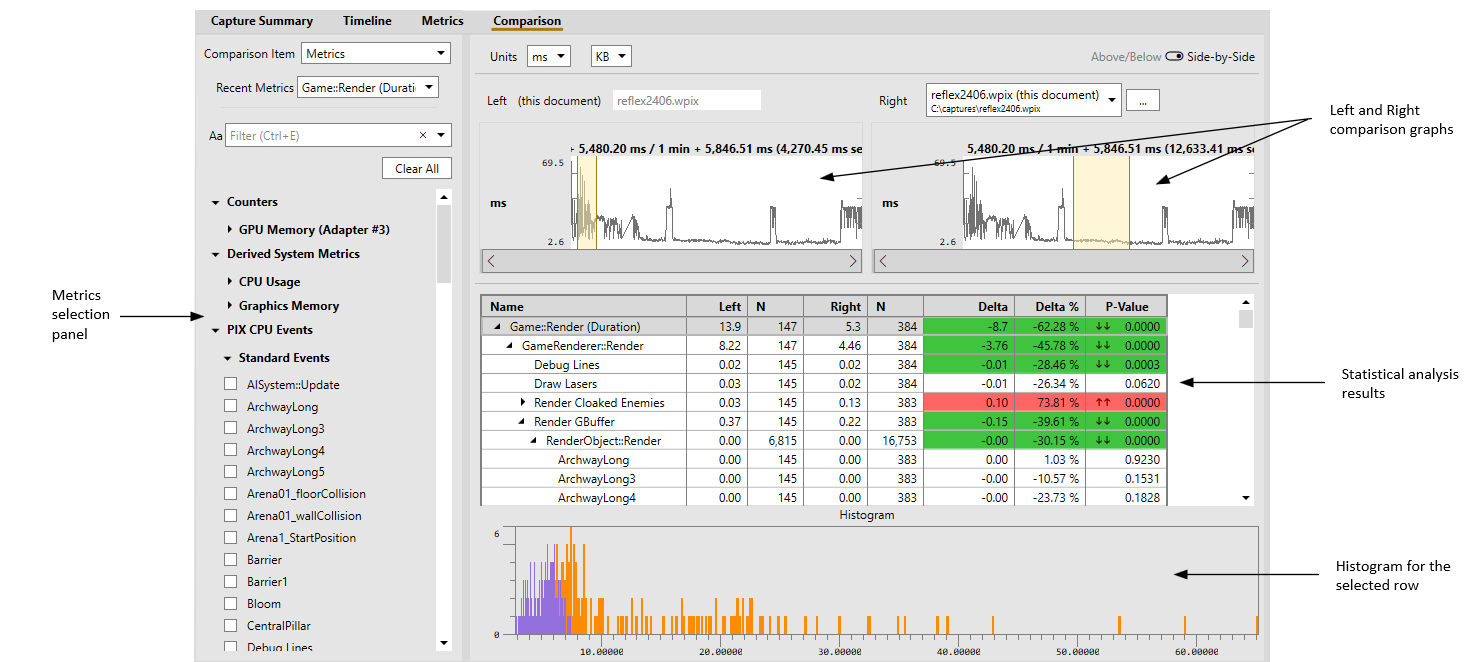Expand the Render Cloaked Enemies row
Viewport: 1470px width, 662px height.
[x=523, y=402]
